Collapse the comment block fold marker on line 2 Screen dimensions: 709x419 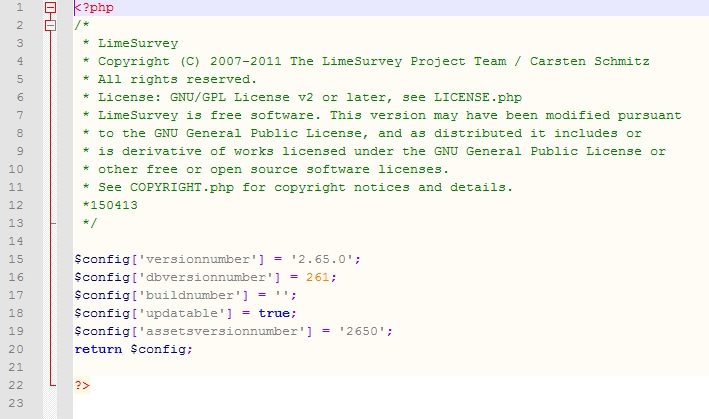tap(51, 25)
